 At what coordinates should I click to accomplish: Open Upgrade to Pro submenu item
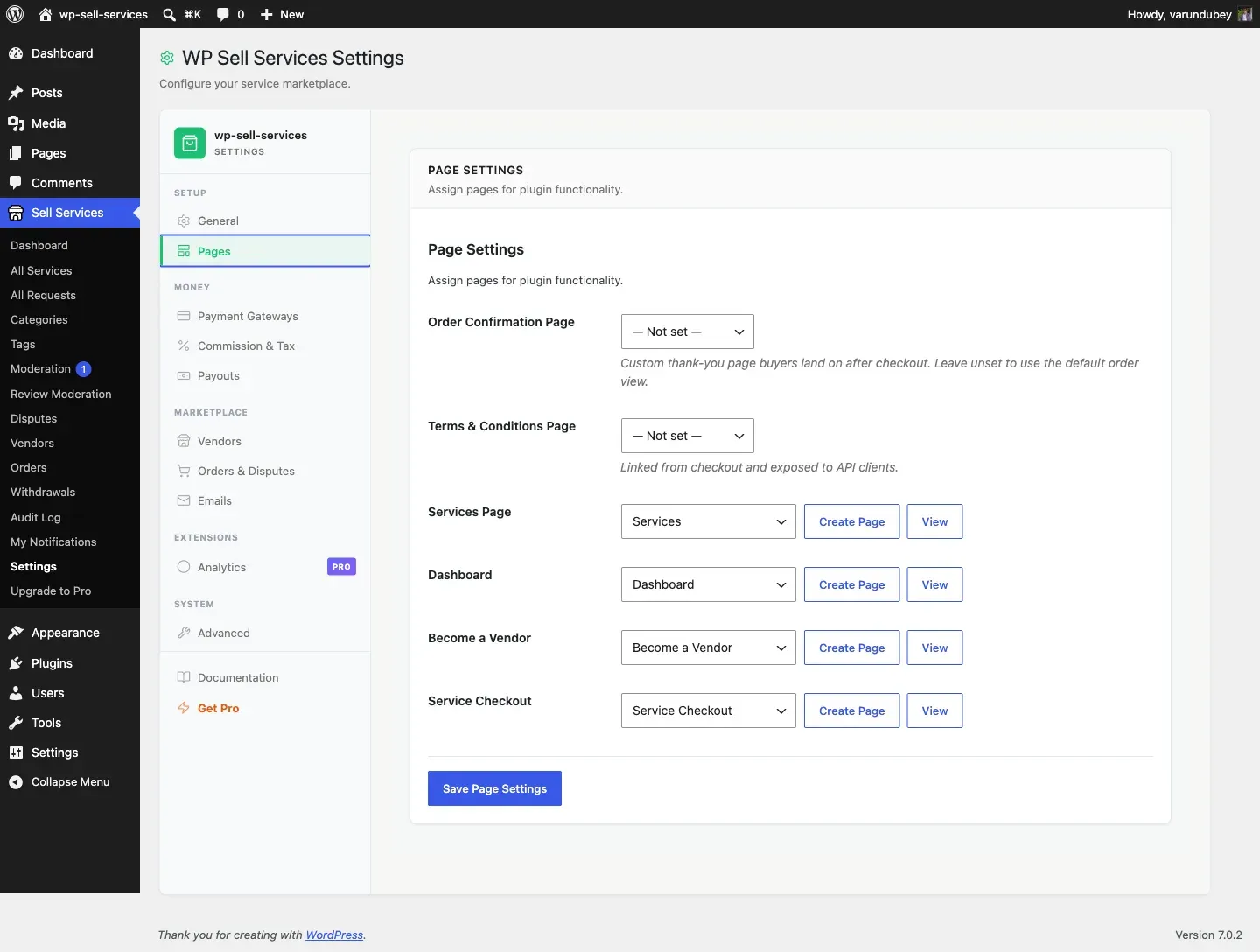pos(51,591)
